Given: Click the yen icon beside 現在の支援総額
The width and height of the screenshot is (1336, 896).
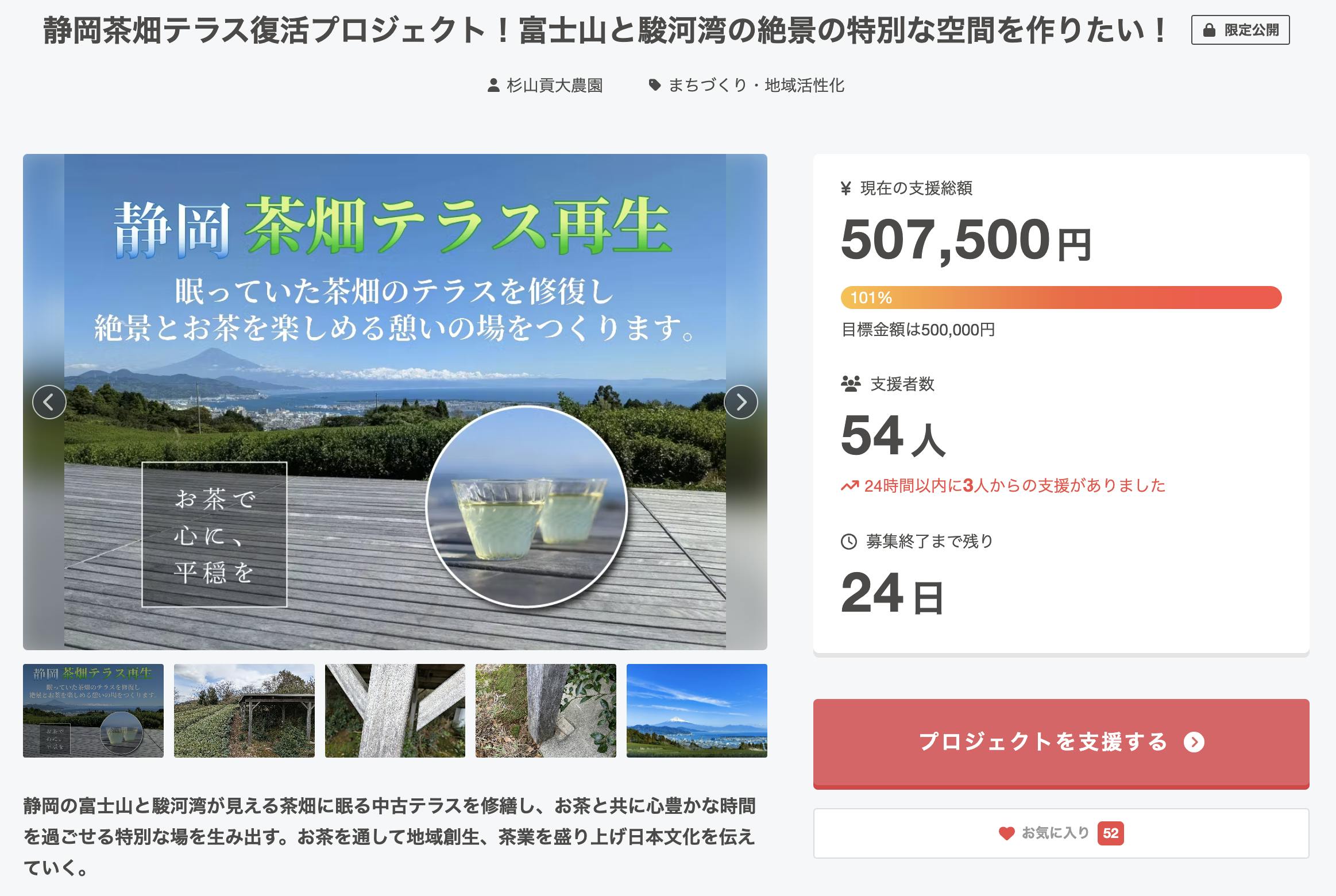Looking at the screenshot, I should pyautogui.click(x=845, y=188).
